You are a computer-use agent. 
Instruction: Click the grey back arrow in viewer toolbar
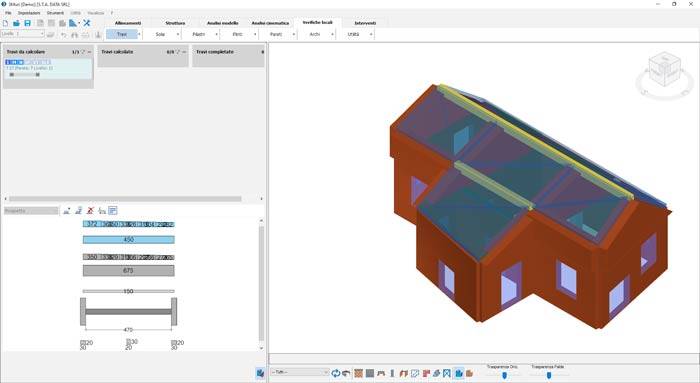coord(346,373)
